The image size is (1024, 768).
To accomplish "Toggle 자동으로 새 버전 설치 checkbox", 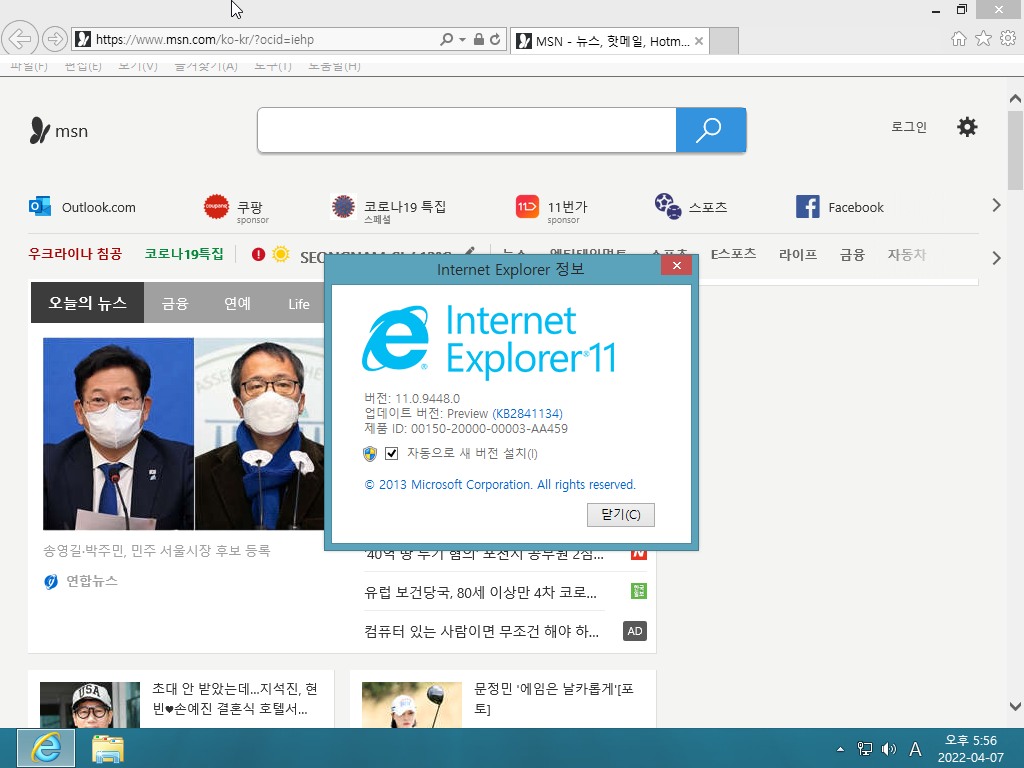I will 392,453.
